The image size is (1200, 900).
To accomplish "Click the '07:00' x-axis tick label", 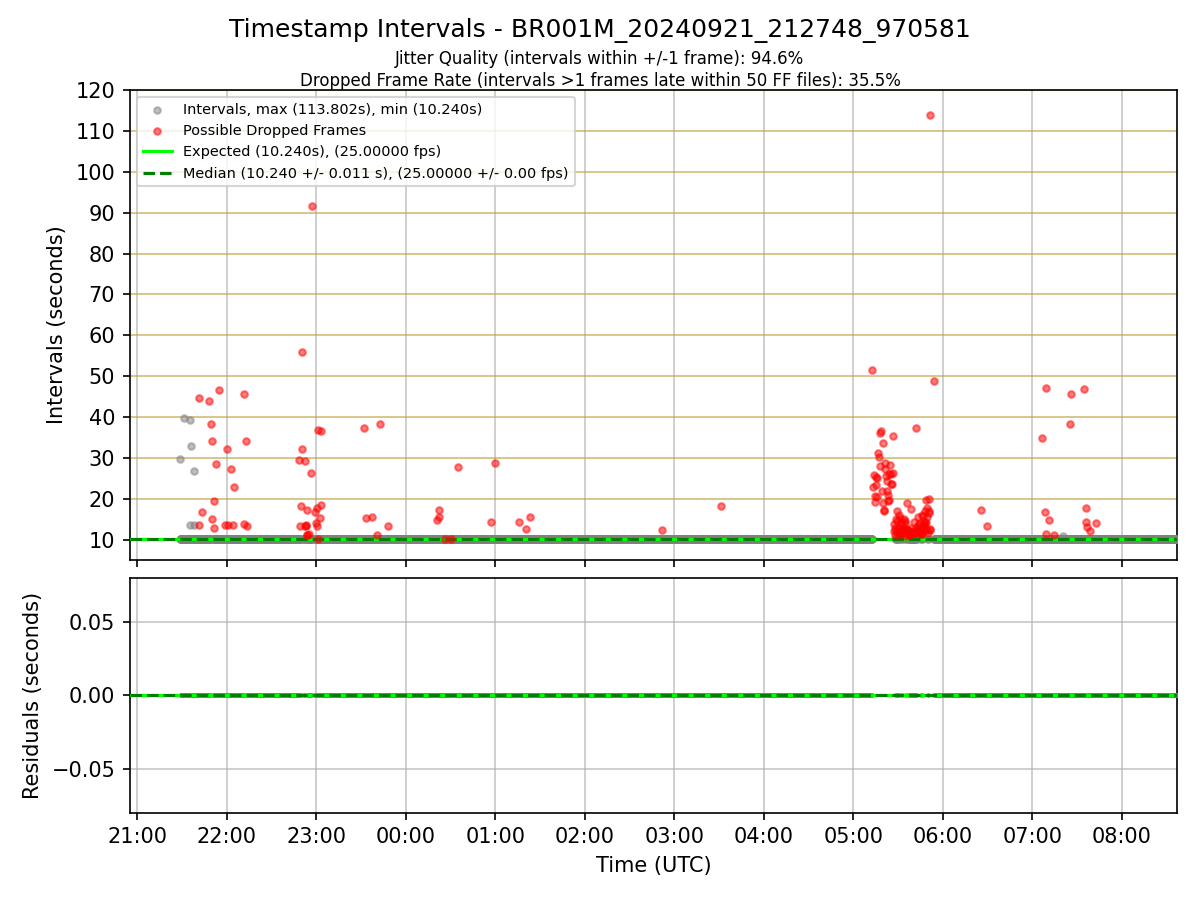I will [x=1032, y=834].
